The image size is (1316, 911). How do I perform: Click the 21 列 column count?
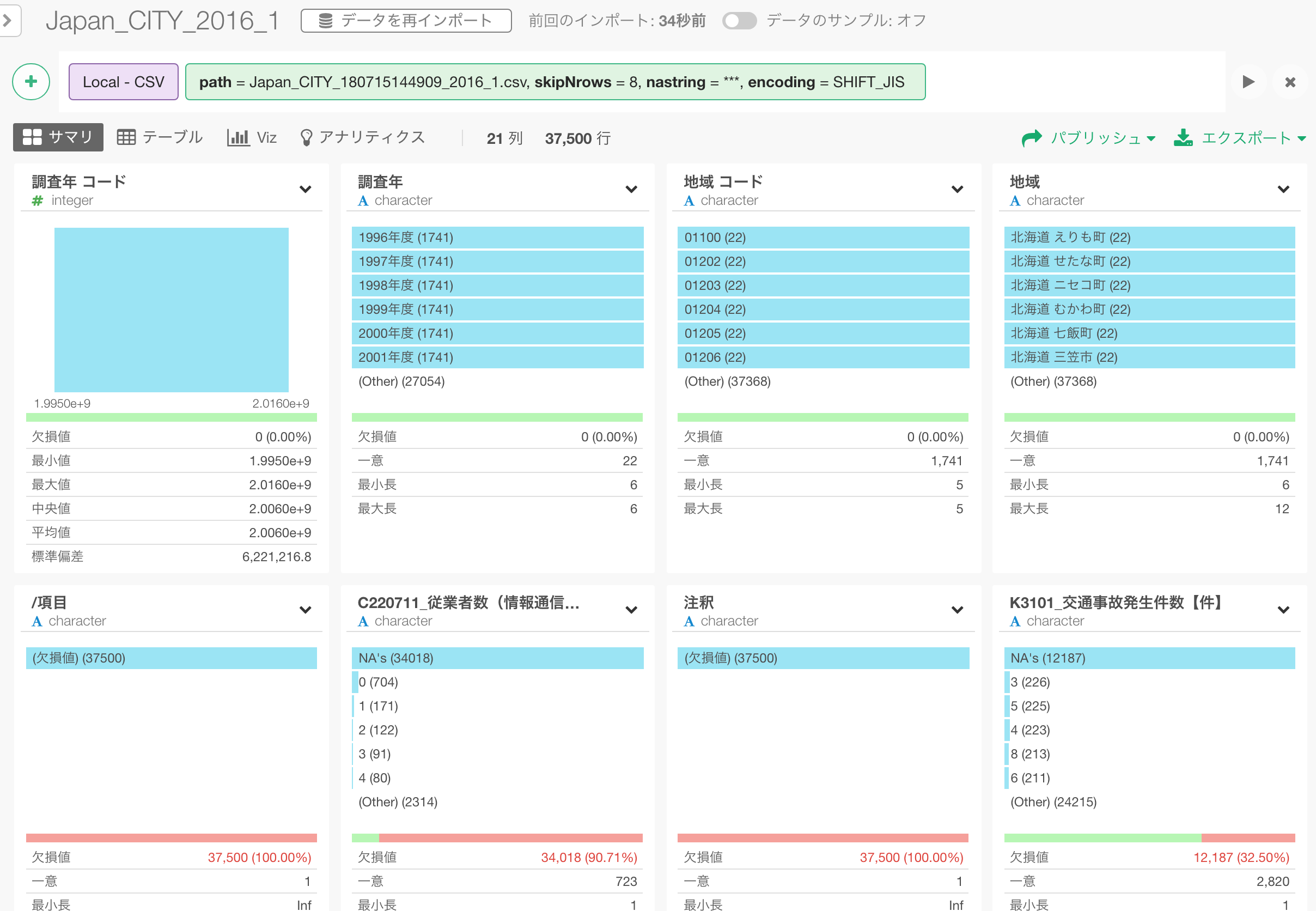point(504,138)
